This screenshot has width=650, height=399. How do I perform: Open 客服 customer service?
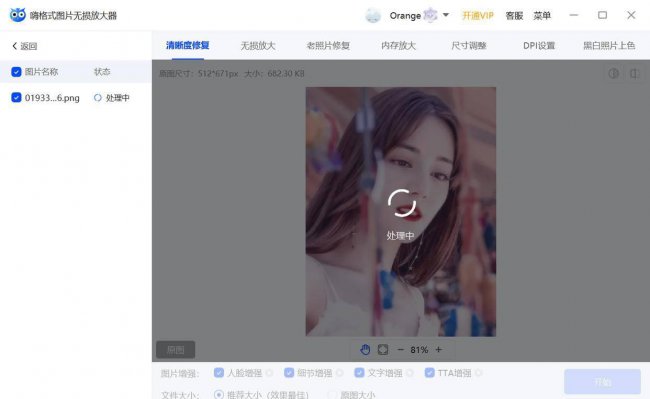(x=514, y=16)
